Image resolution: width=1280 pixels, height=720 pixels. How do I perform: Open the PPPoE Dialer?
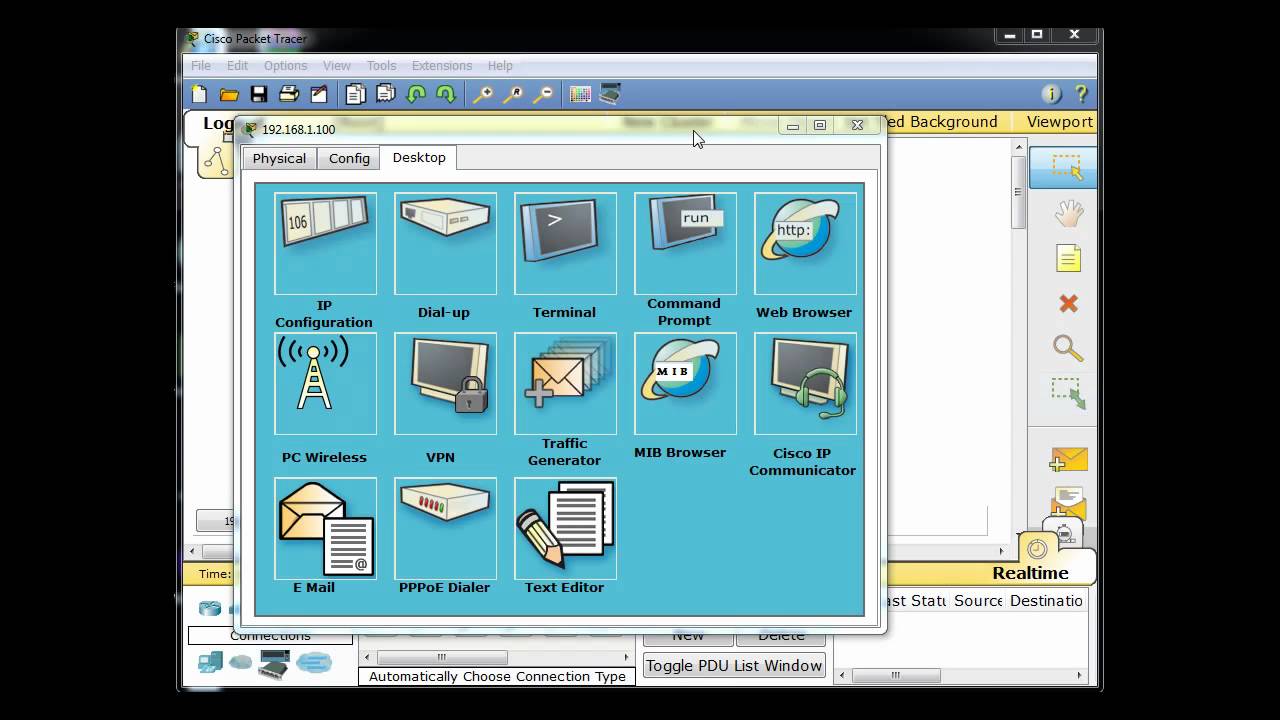click(x=445, y=529)
